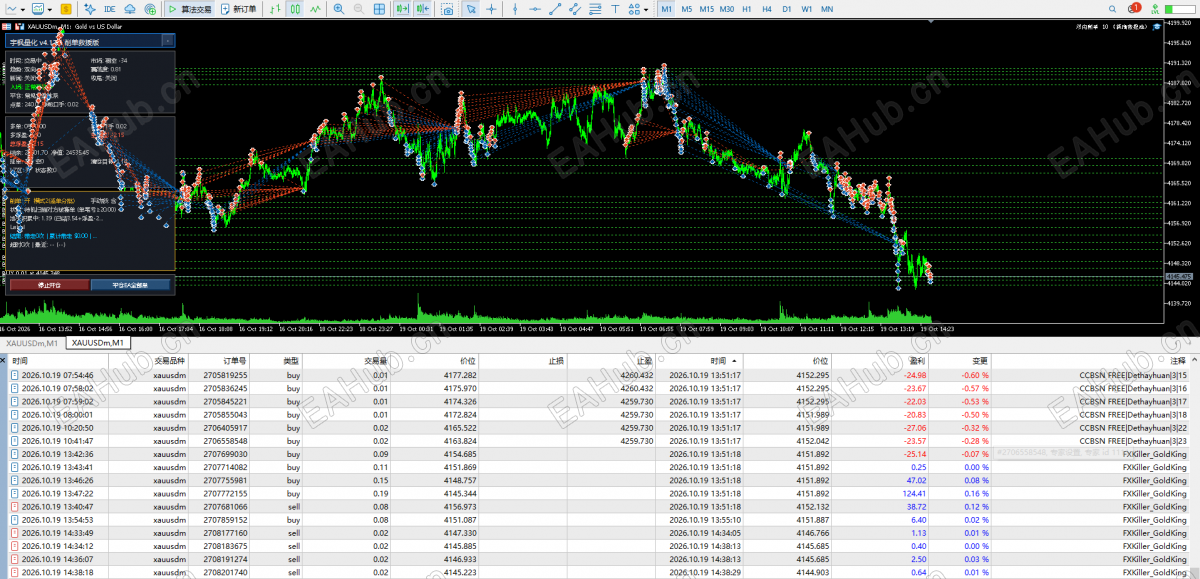Switch to the M1 timeframe
1200x579 pixels.
tap(666, 9)
